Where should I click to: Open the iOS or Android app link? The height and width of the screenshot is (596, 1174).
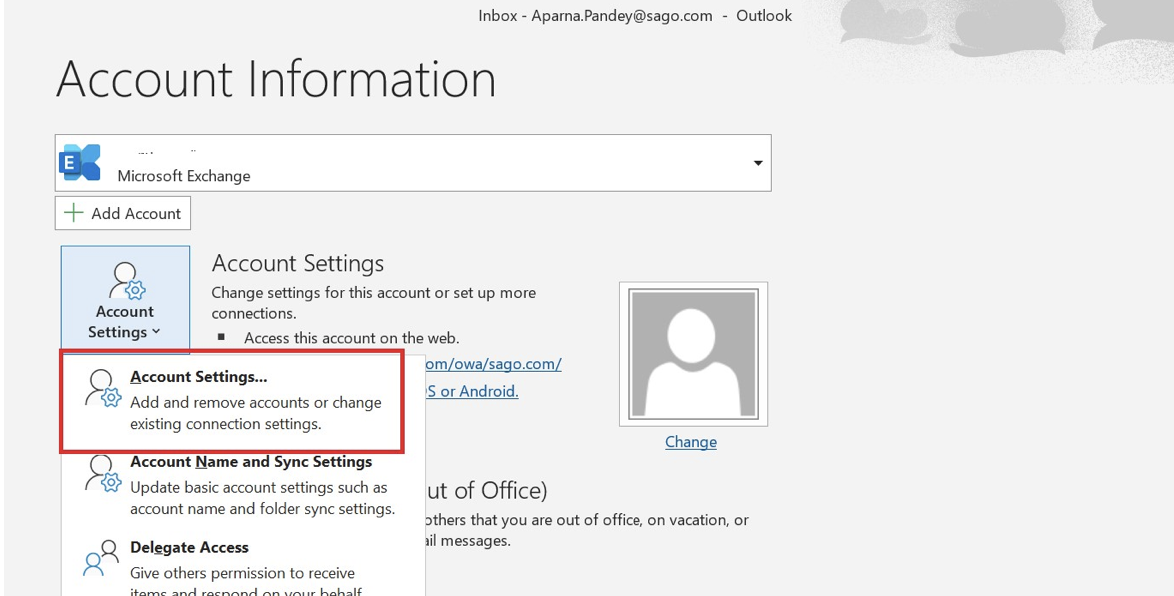(472, 391)
